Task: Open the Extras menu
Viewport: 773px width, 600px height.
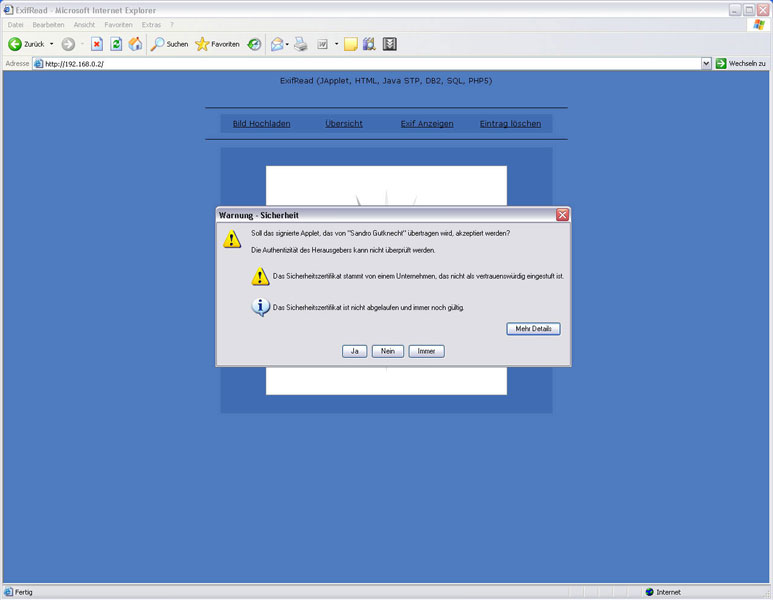Action: (x=151, y=24)
